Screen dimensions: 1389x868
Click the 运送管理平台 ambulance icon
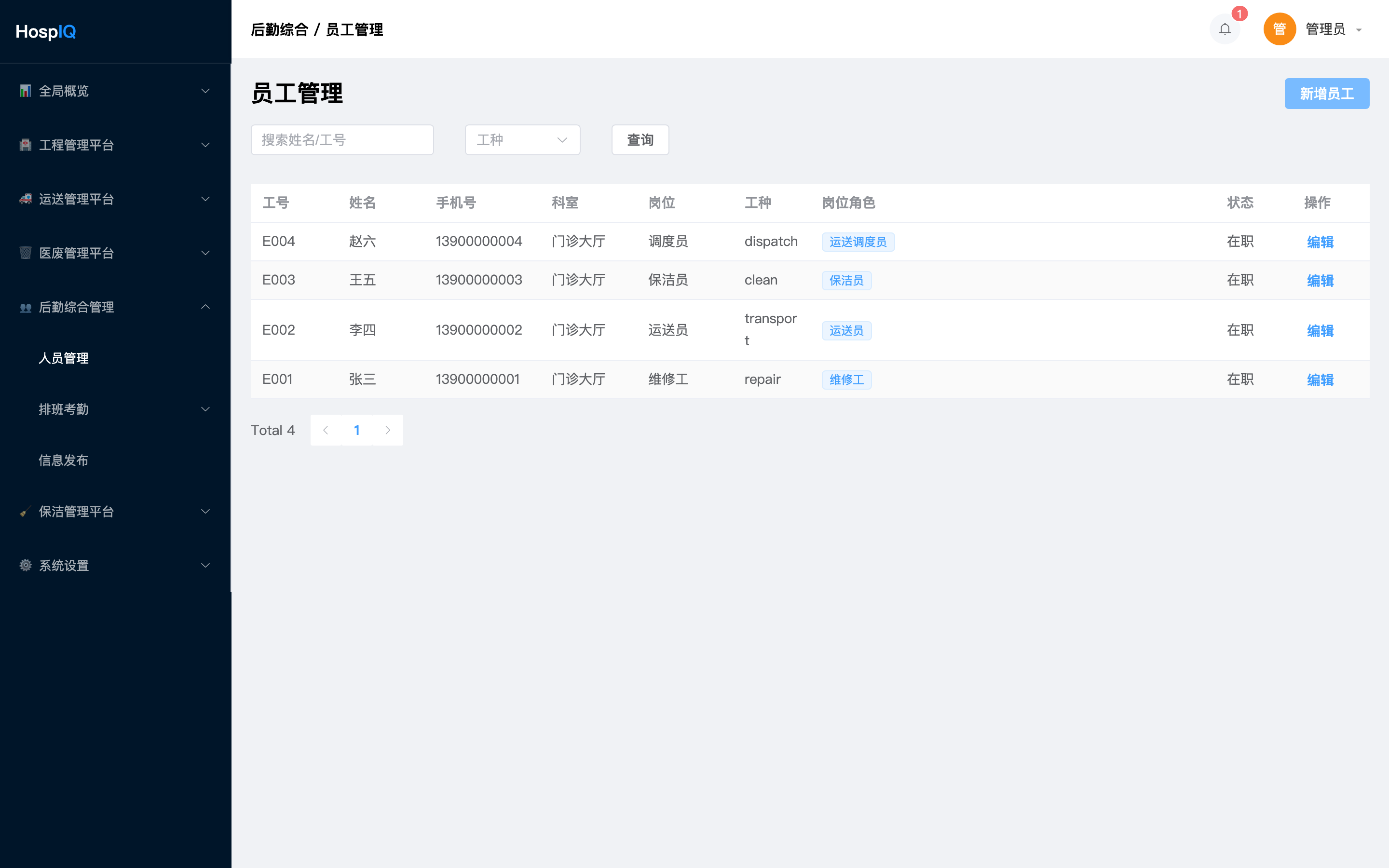coord(25,199)
